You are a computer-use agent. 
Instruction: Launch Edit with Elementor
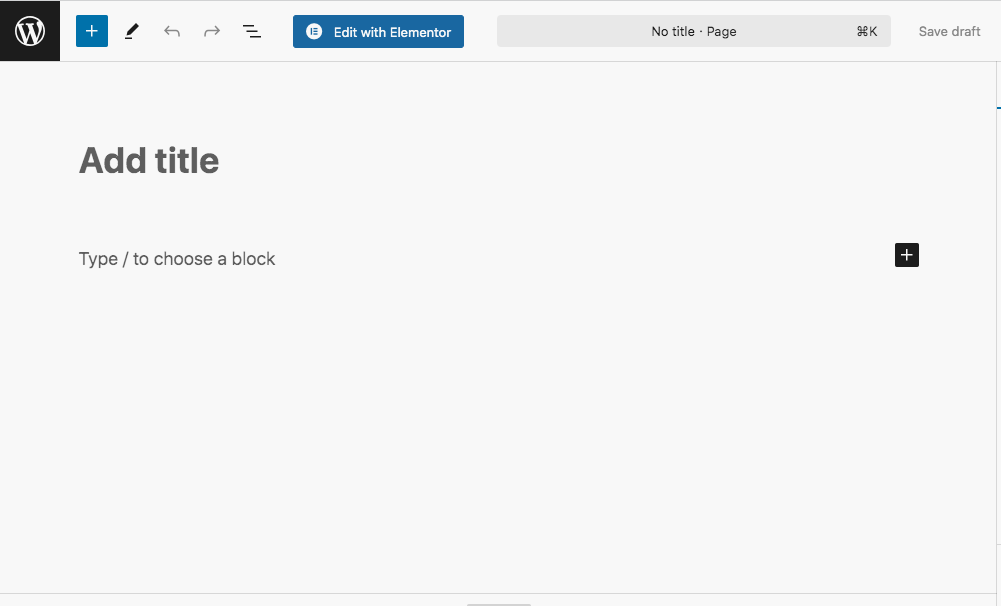click(x=391, y=32)
